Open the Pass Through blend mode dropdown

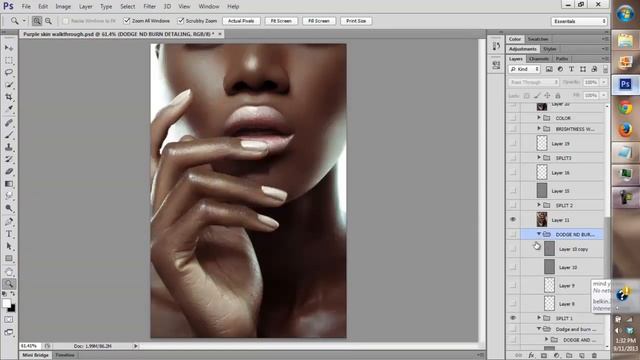pos(533,82)
